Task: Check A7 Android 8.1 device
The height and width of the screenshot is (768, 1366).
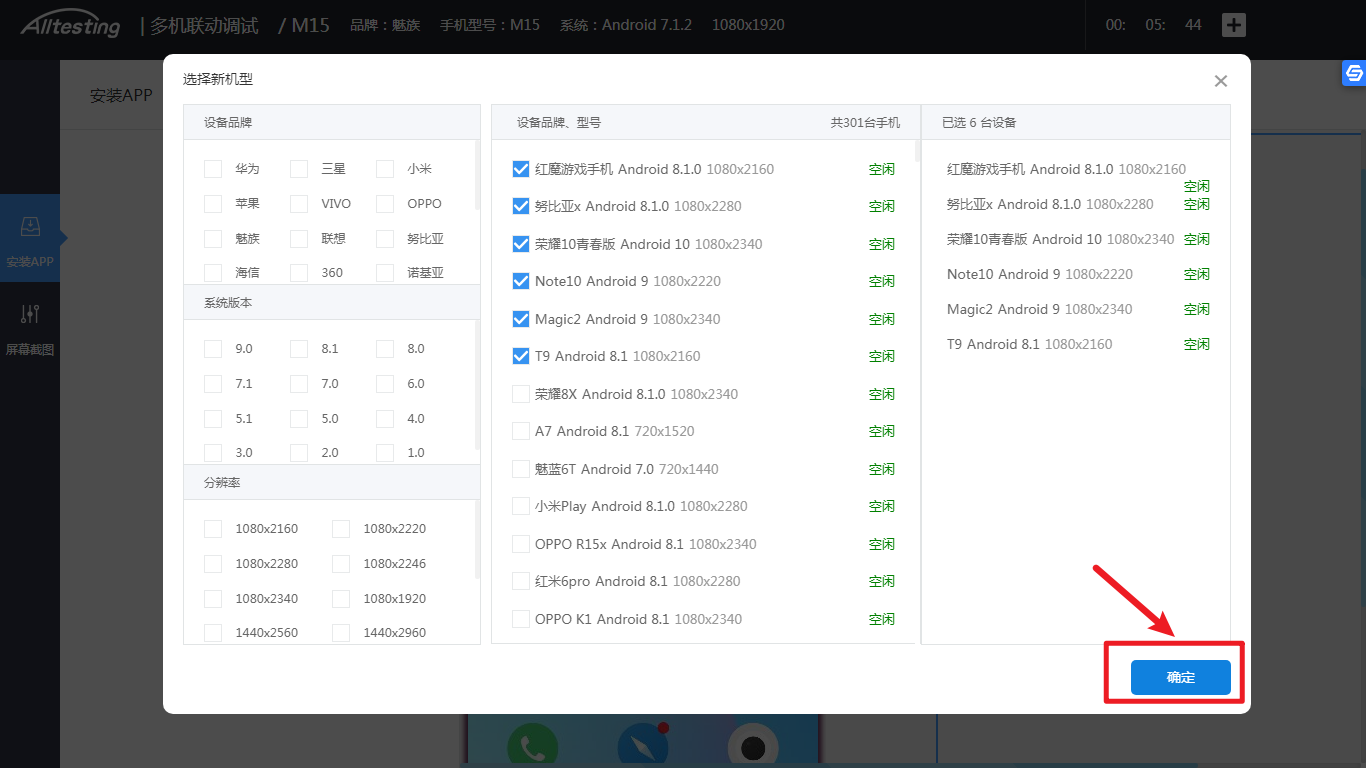Action: pos(521,431)
